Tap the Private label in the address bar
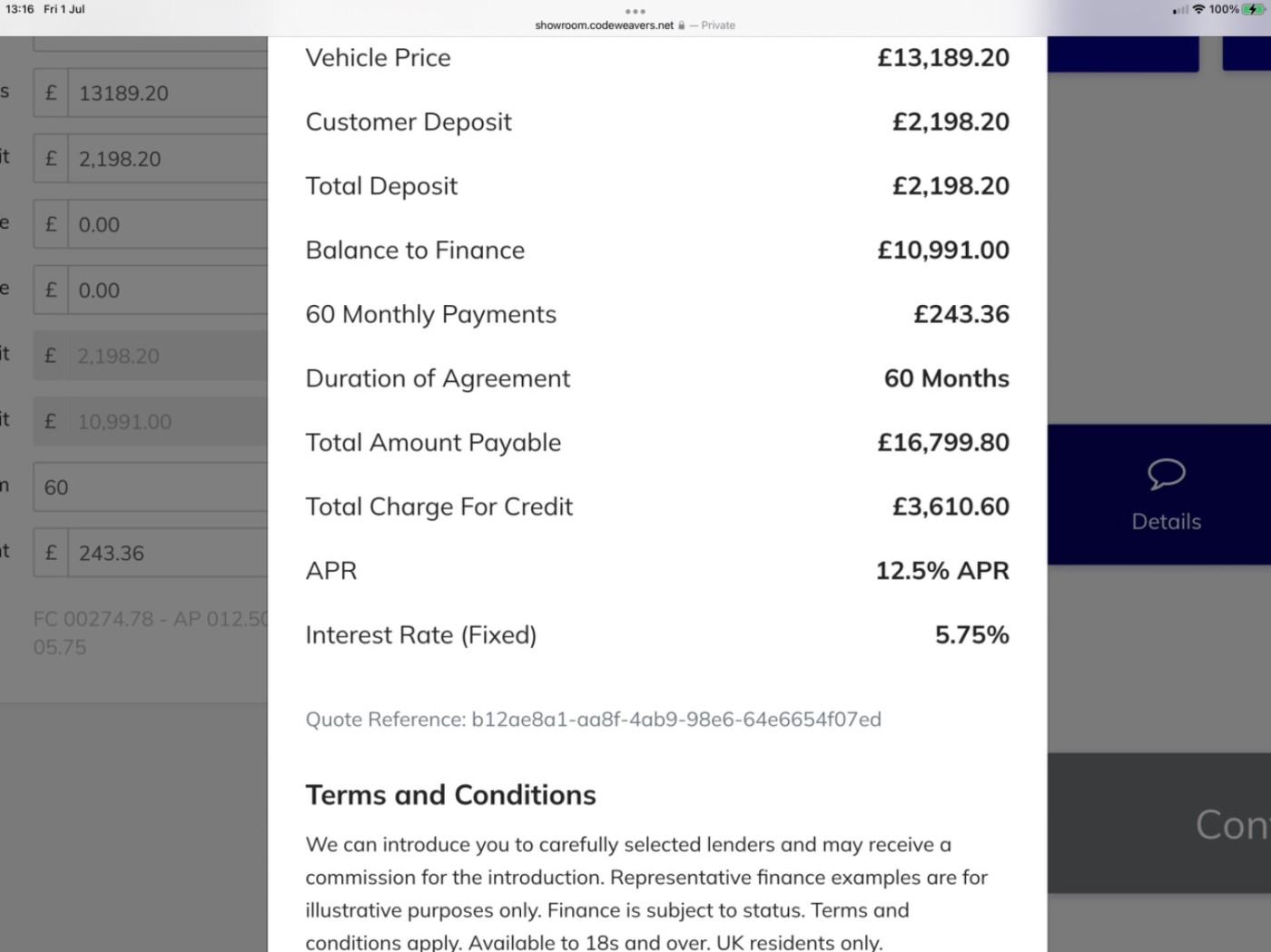This screenshot has height=952, width=1271. click(717, 25)
